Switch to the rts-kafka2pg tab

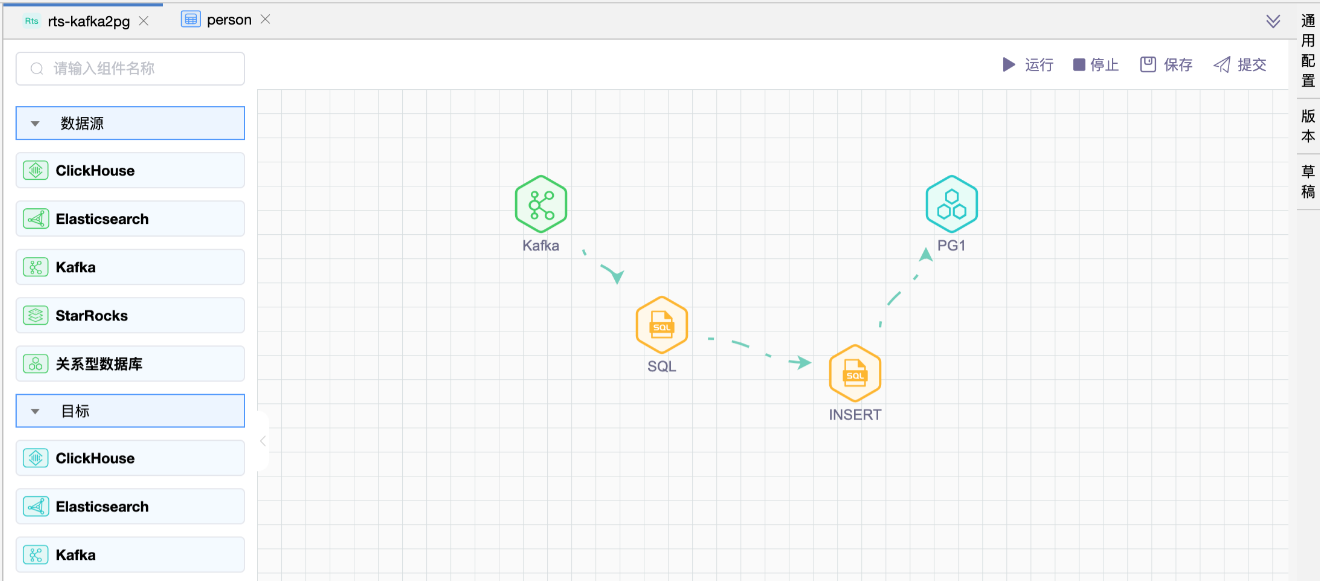[88, 21]
